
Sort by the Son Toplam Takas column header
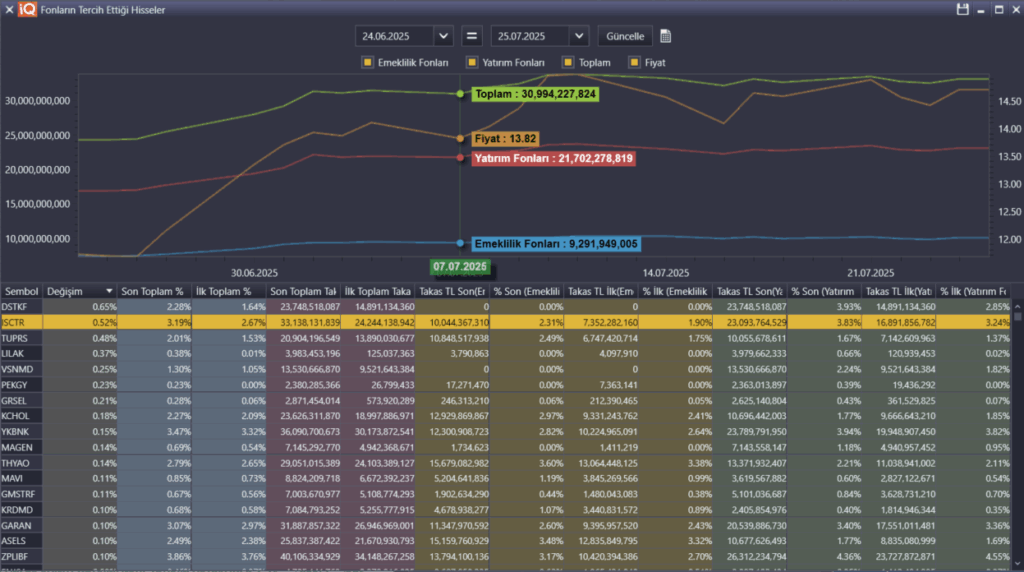303,291
